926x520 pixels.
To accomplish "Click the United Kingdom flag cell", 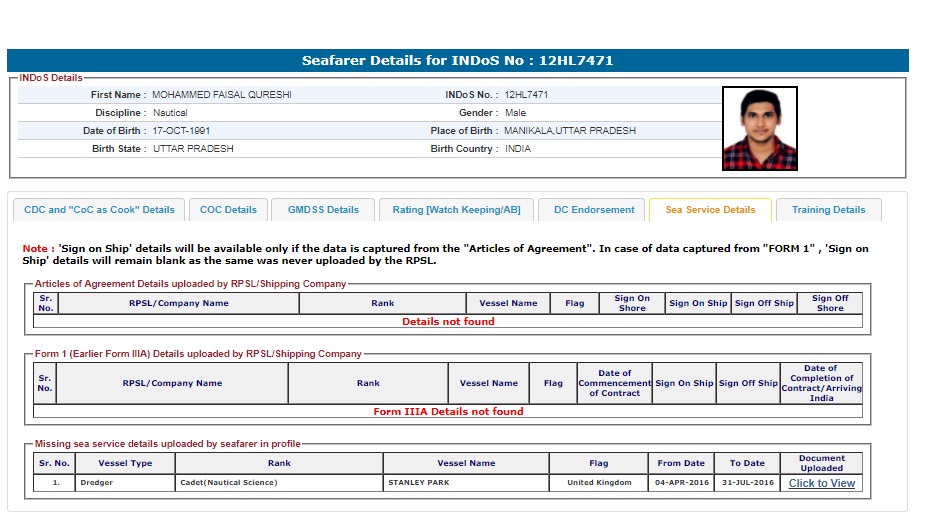I will (599, 483).
